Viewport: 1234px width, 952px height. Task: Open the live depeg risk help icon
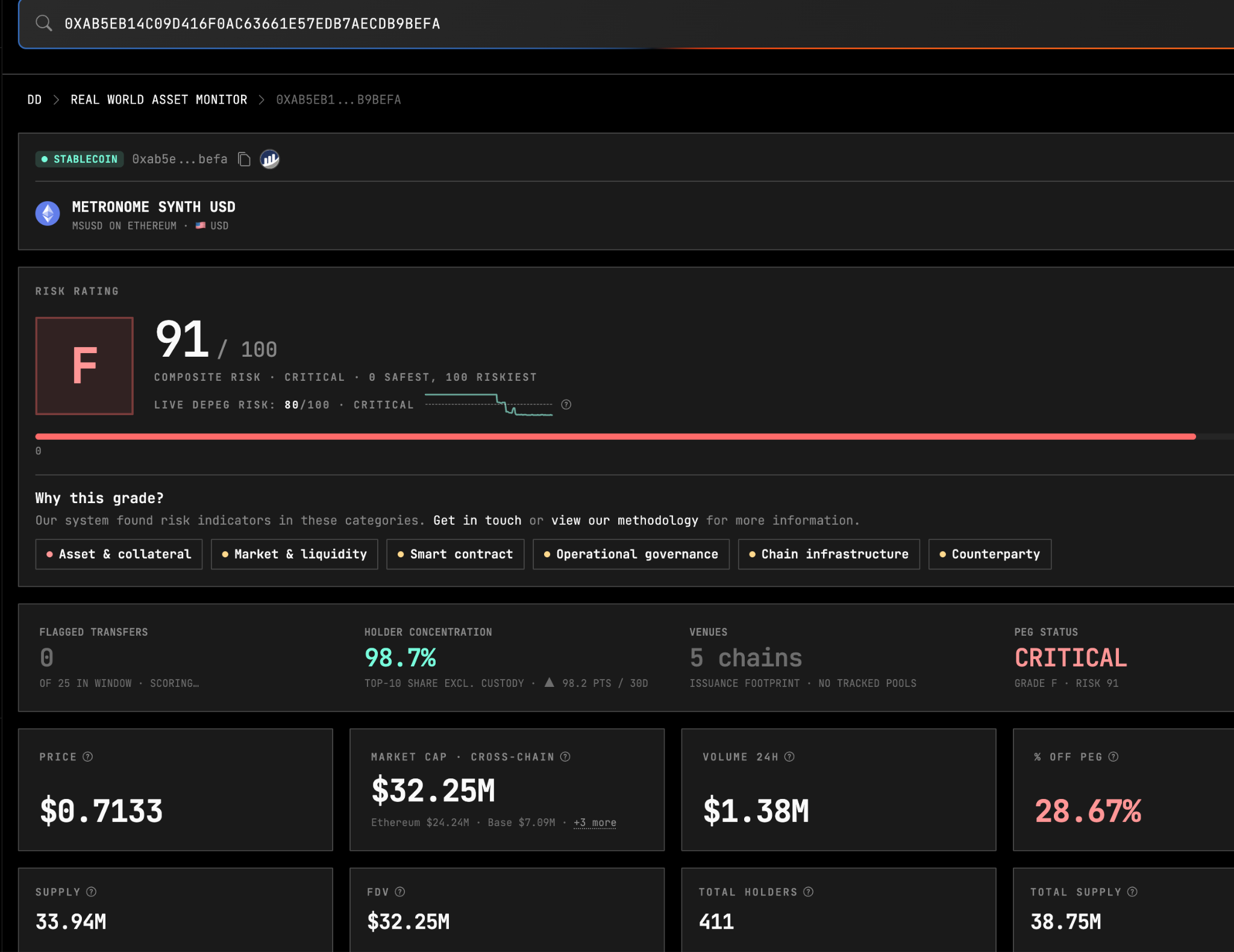point(566,404)
